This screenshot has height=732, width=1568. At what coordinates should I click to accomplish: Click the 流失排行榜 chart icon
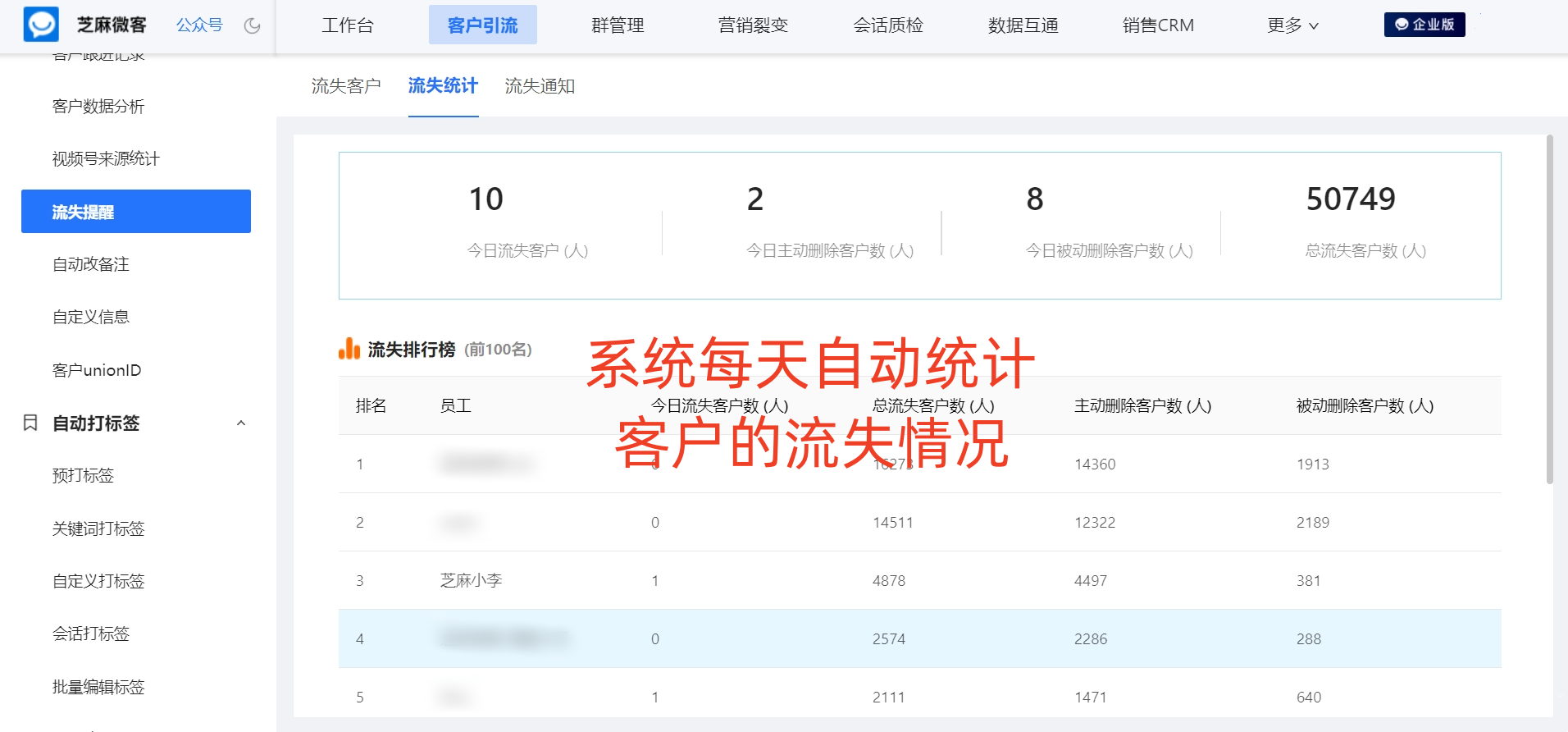click(349, 349)
